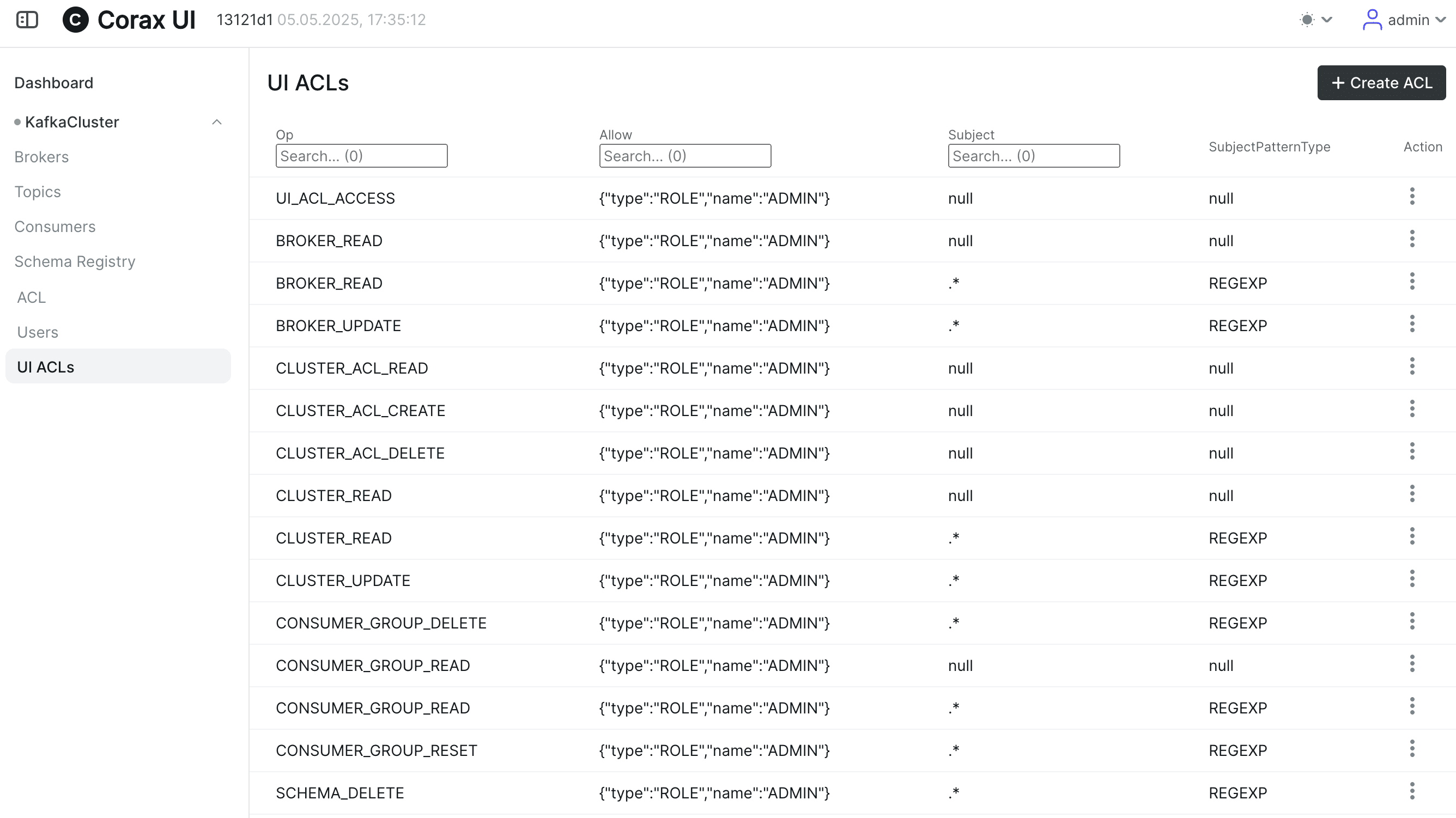Click the Corax UI logo icon
Image resolution: width=1456 pixels, height=818 pixels.
point(75,20)
